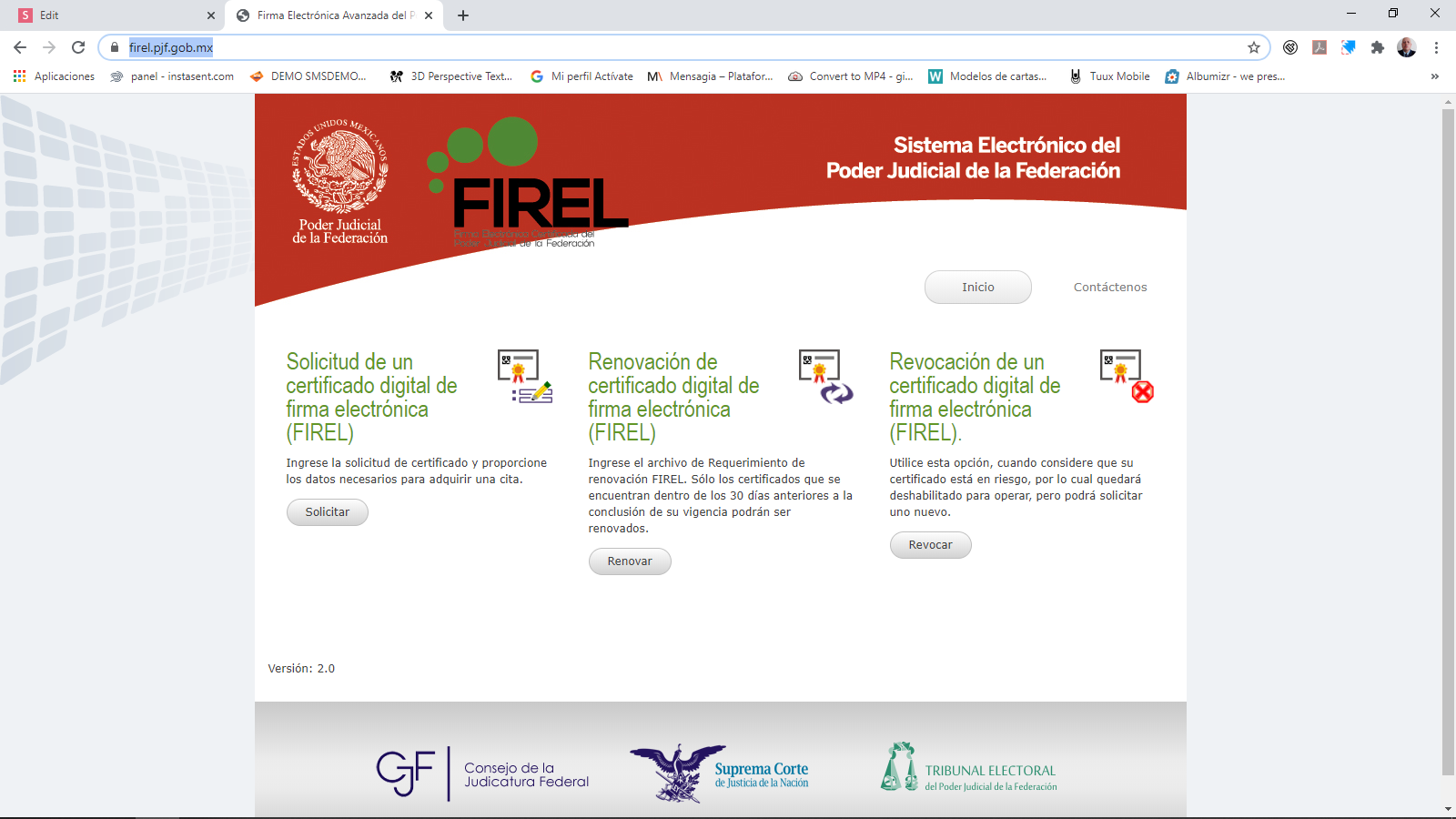Open the Chrome three-dot menu
The width and height of the screenshot is (1456, 819).
tap(1436, 47)
